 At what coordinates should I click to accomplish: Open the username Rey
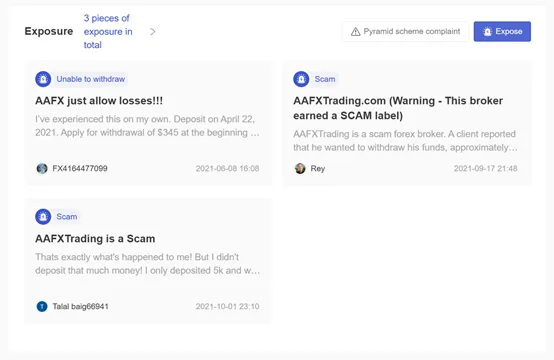point(318,169)
